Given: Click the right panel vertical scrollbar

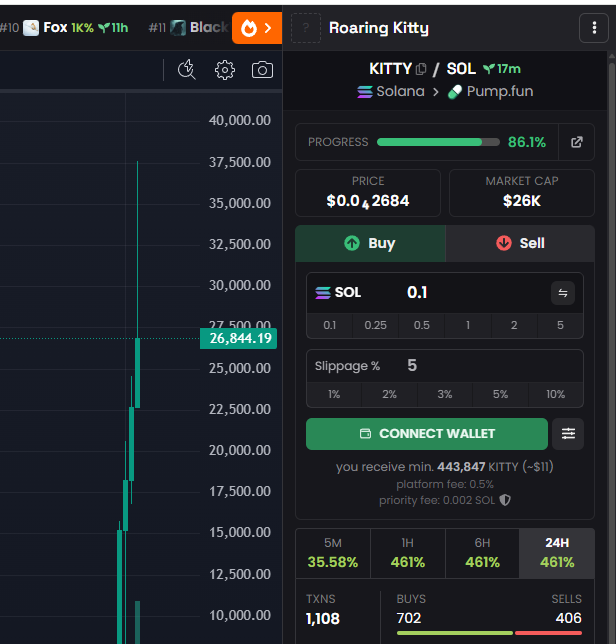Looking at the screenshot, I should click(611, 347).
